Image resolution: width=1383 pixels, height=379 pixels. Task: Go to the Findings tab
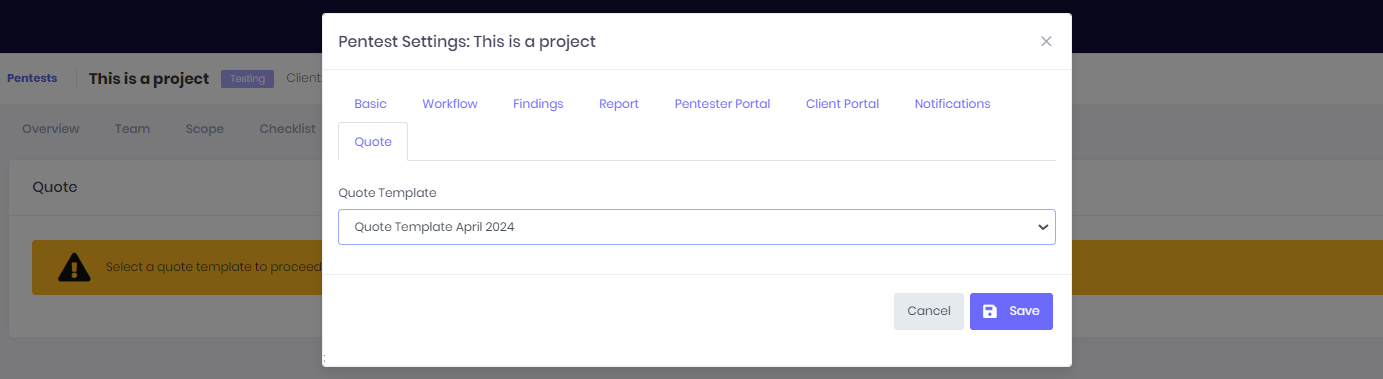pos(538,104)
